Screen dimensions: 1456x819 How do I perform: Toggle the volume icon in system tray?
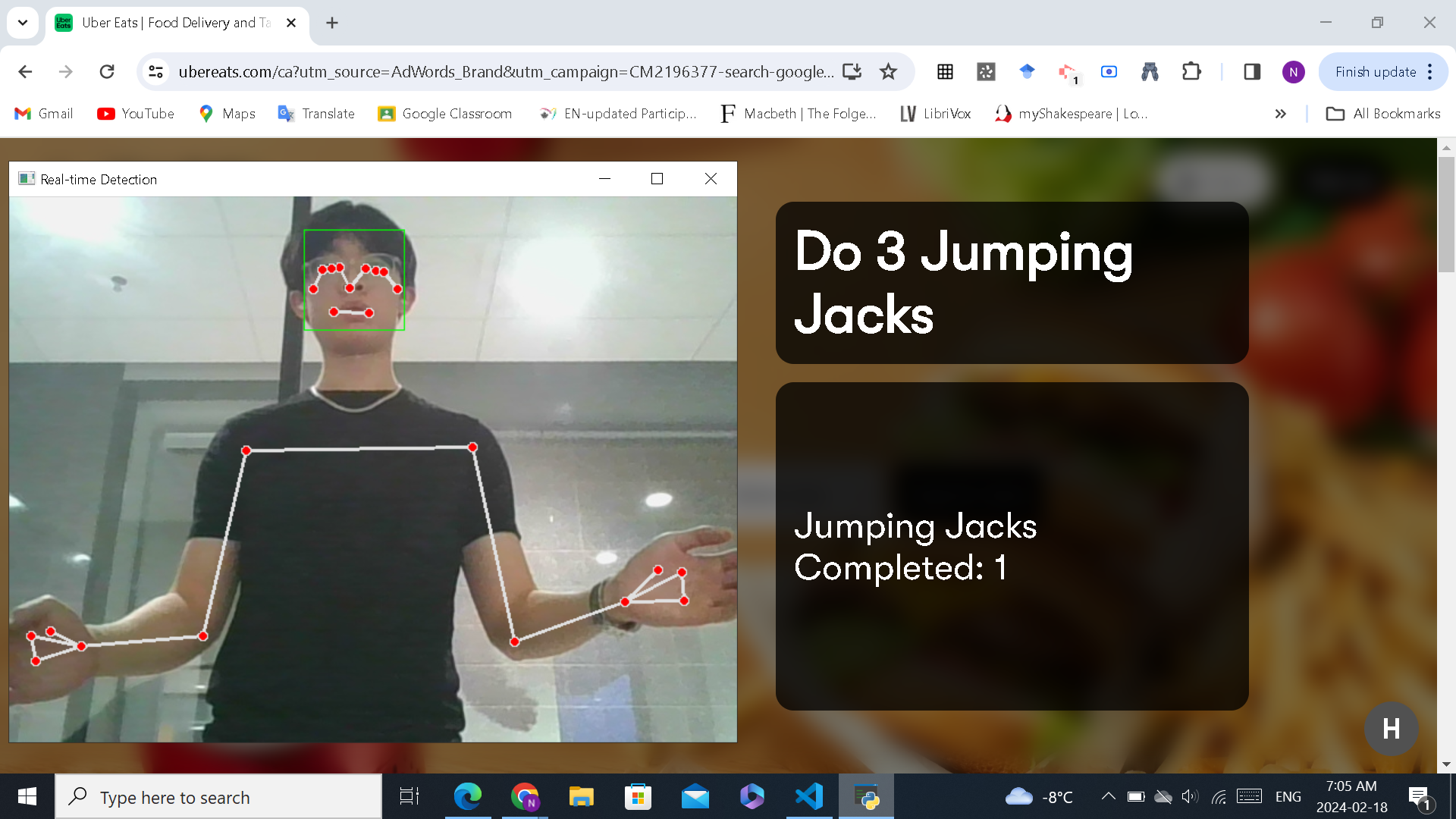1189,796
